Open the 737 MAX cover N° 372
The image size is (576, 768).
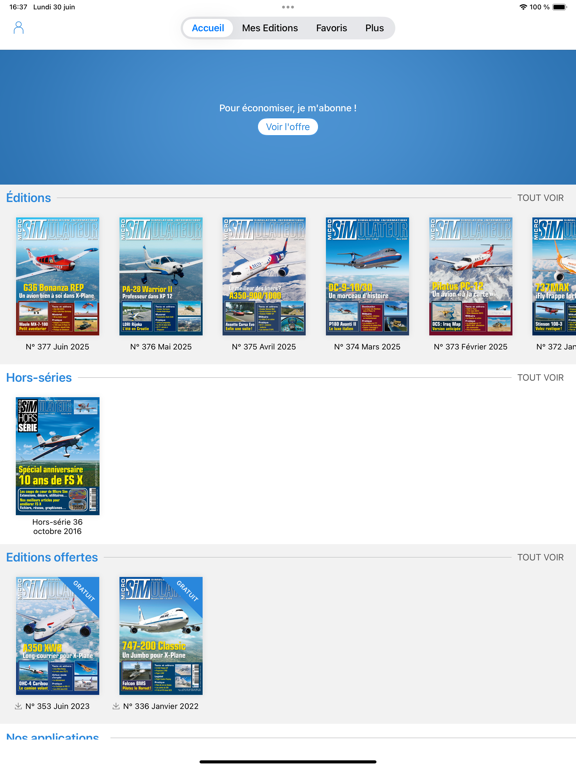pos(554,276)
